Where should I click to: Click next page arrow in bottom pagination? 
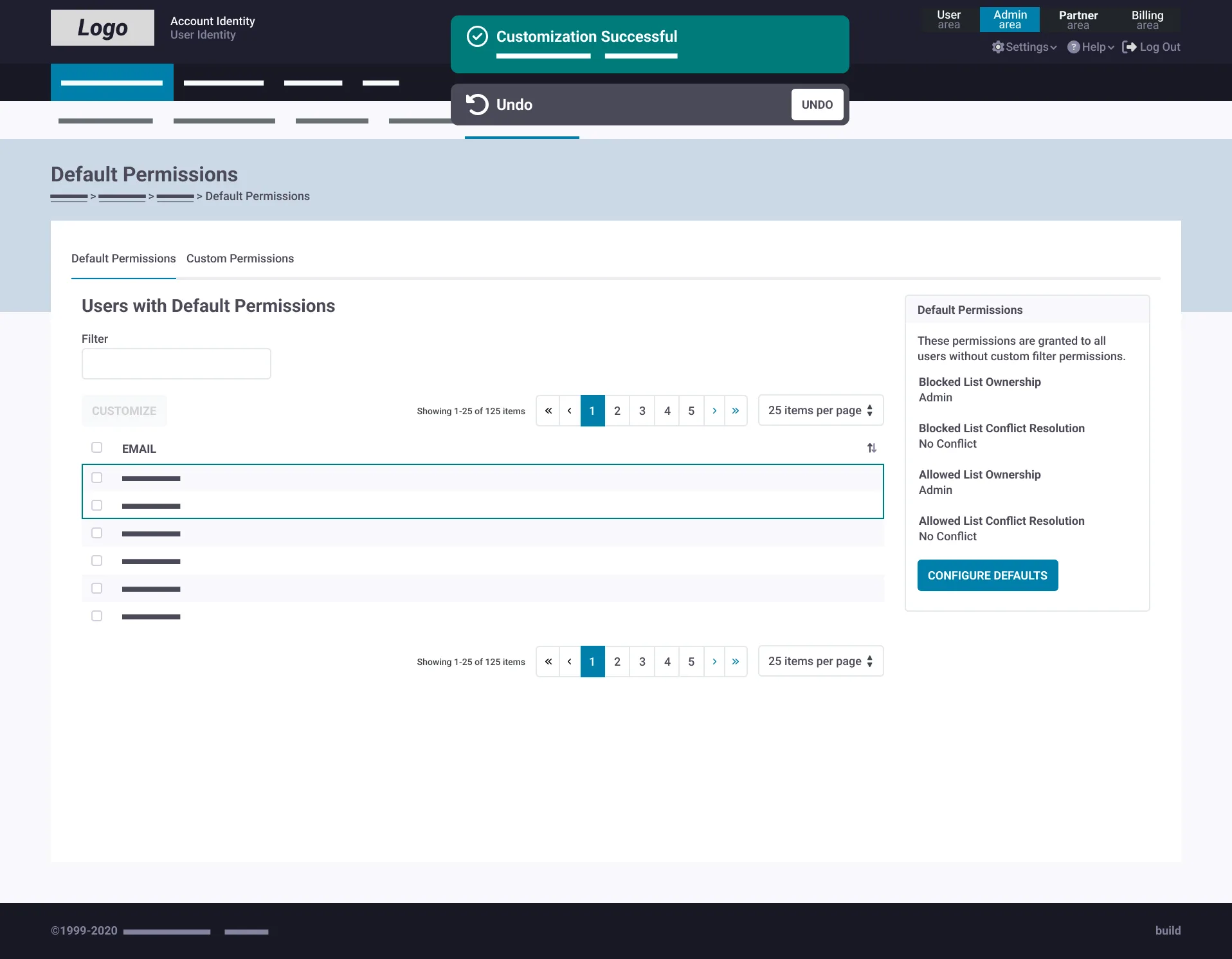point(714,661)
